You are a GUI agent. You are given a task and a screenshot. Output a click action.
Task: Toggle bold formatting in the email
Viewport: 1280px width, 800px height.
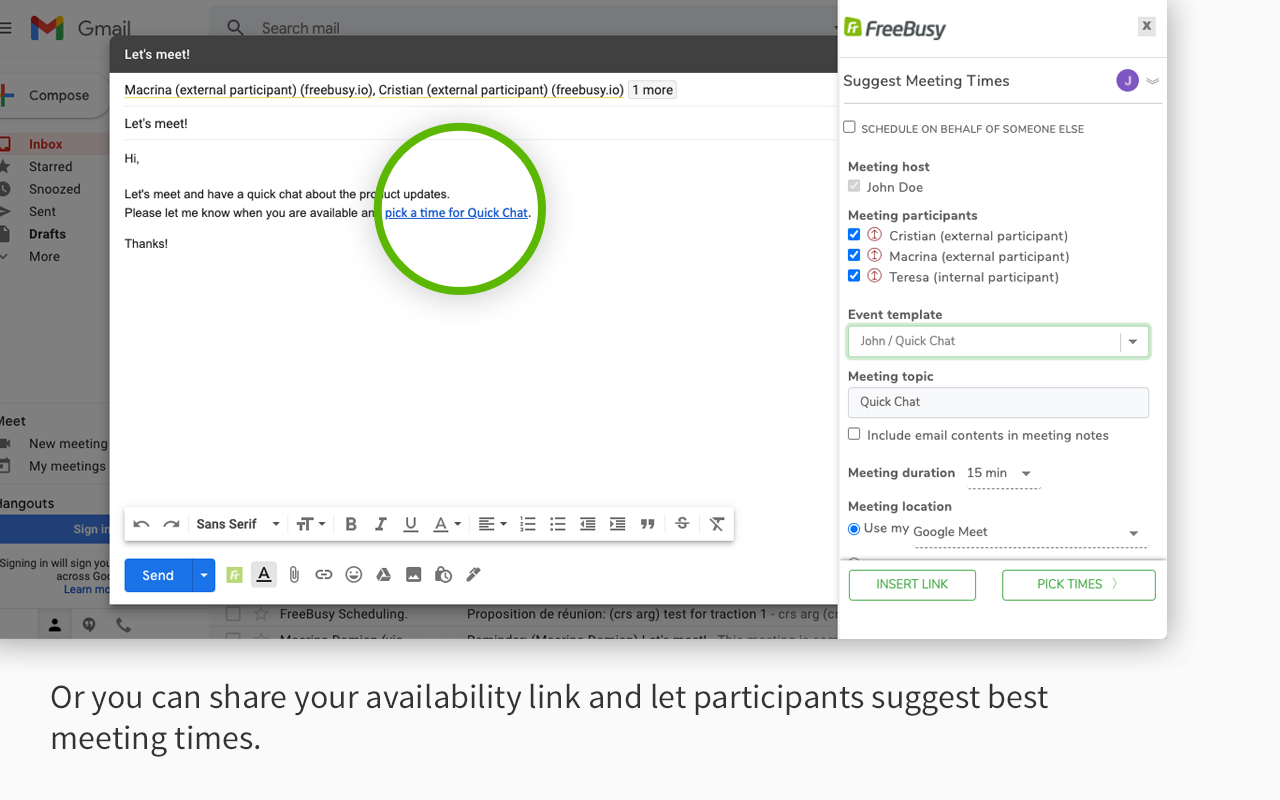point(351,524)
